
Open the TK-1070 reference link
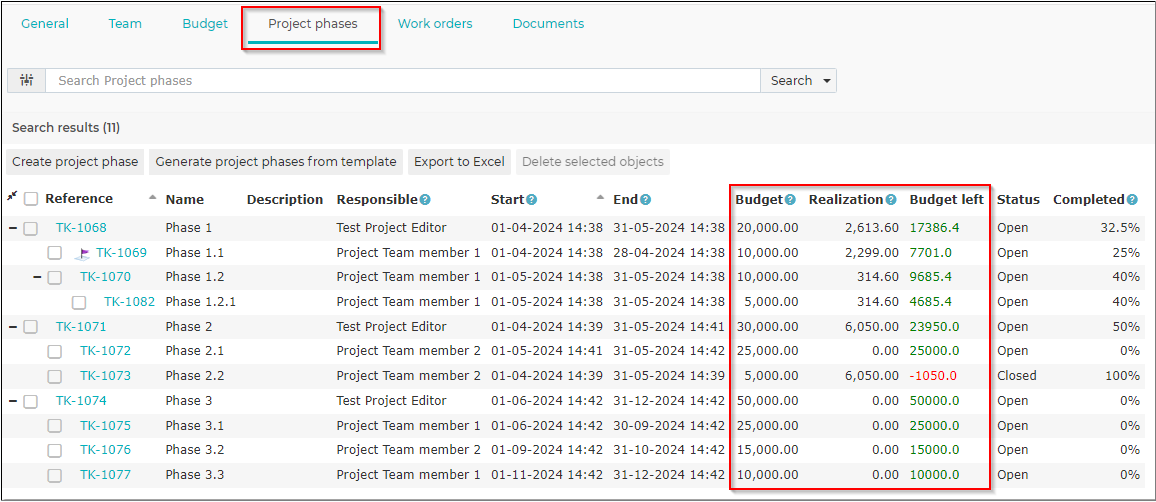click(105, 277)
